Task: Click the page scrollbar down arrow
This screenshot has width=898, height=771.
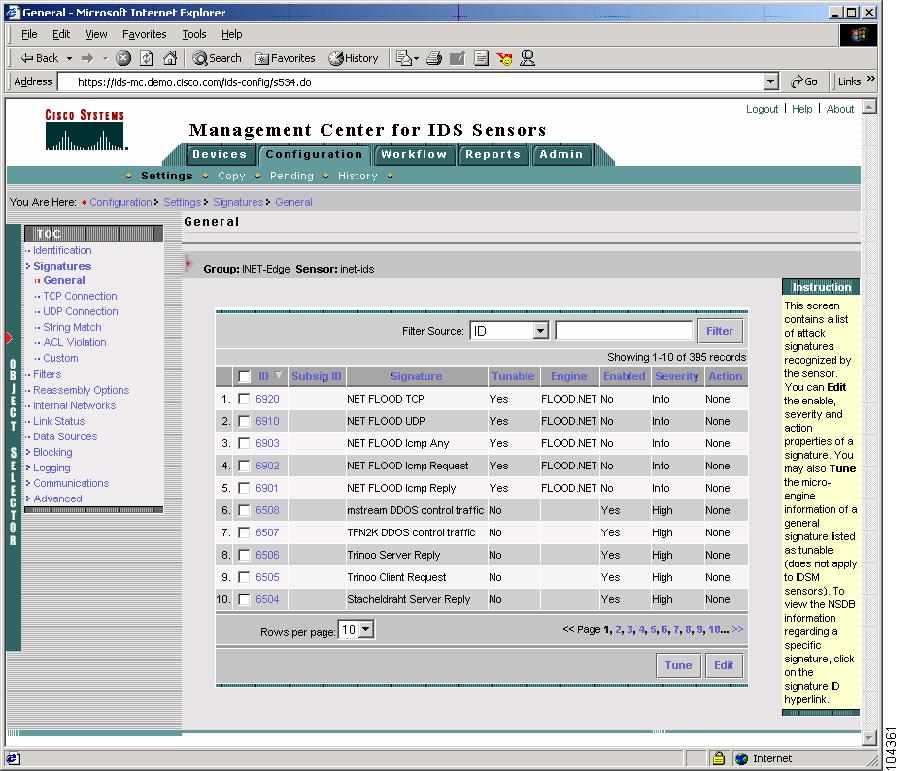Action: tap(869, 738)
